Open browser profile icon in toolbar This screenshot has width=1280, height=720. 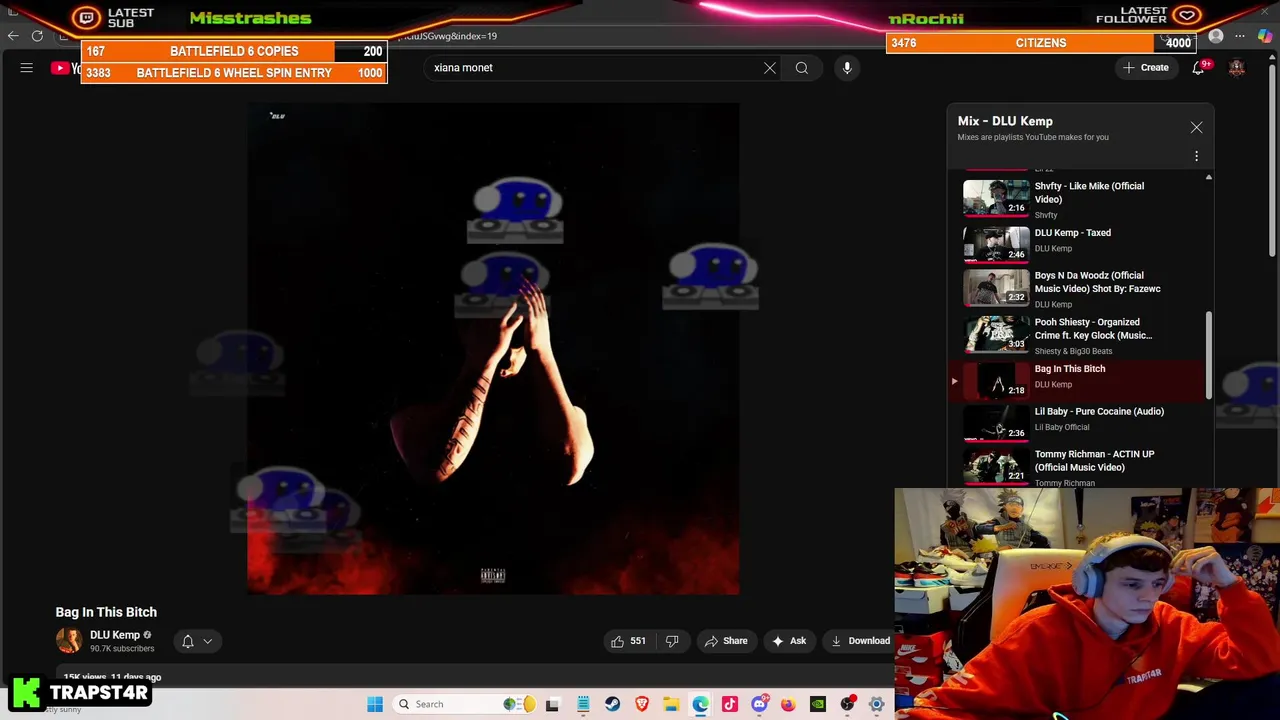click(x=1216, y=36)
